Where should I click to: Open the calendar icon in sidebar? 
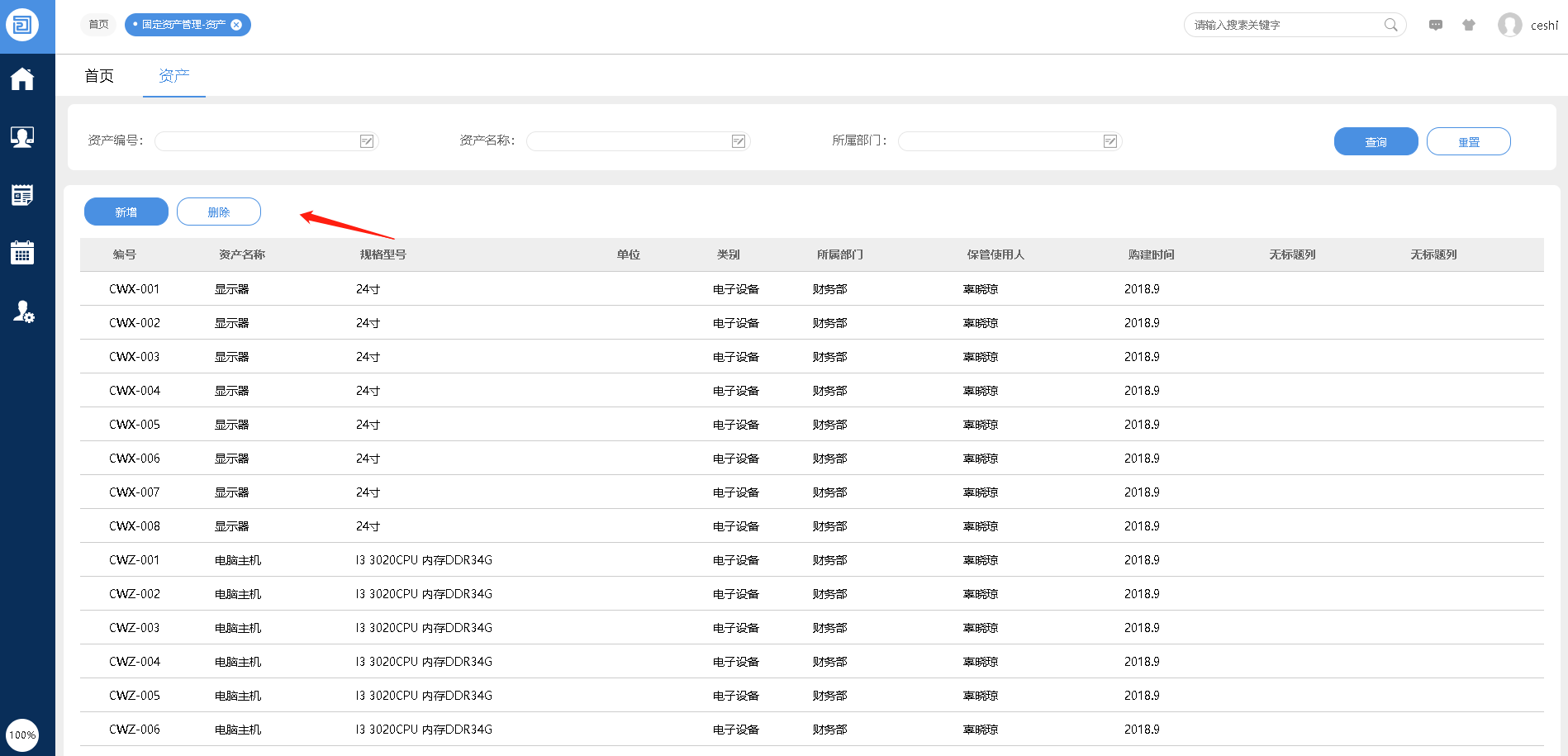click(22, 253)
